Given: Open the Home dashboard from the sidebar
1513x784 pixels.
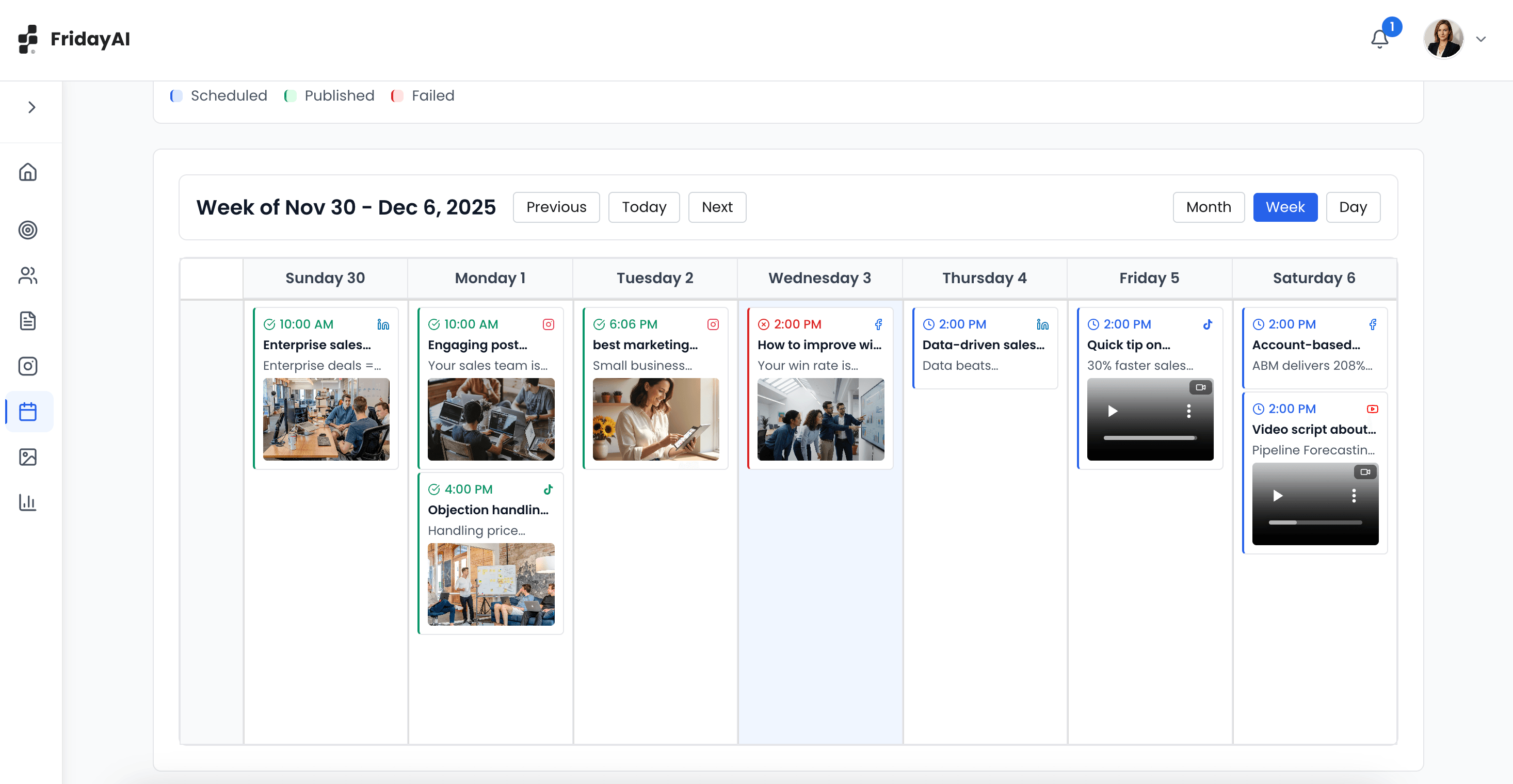Looking at the screenshot, I should 28,172.
